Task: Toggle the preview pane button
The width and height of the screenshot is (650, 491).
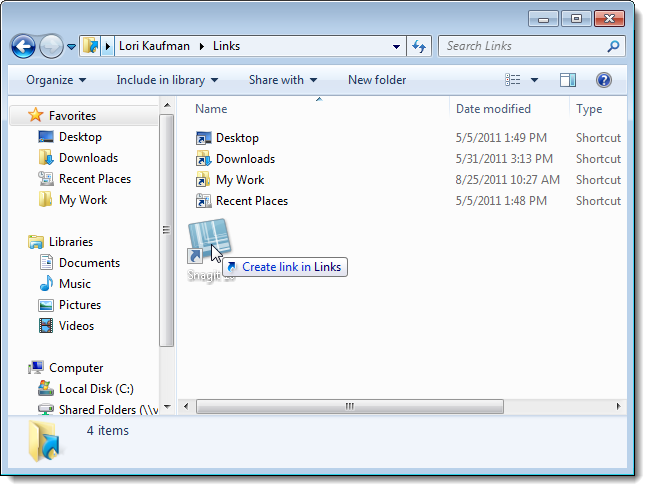Action: coord(568,80)
